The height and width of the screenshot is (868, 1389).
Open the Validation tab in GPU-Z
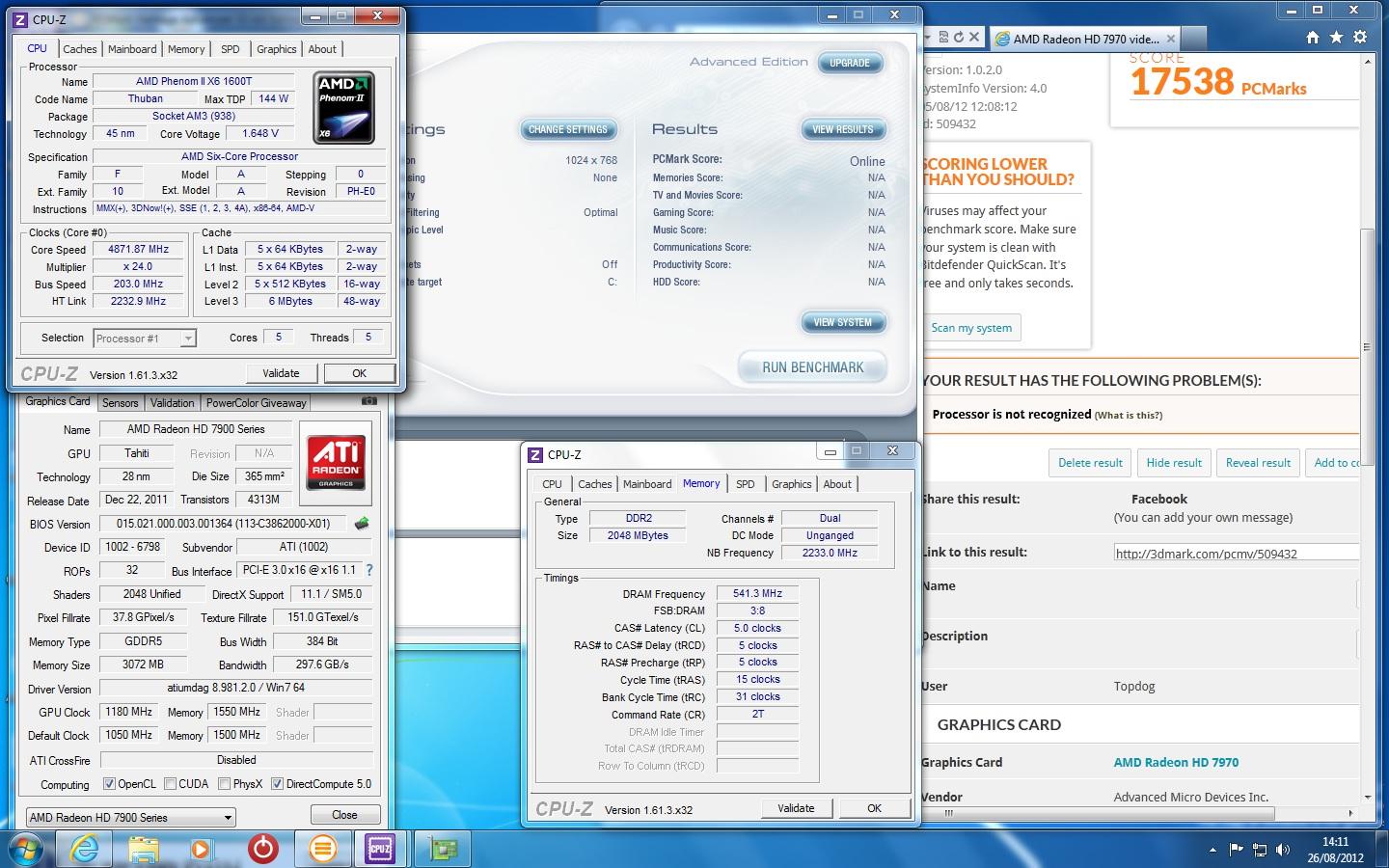173,403
